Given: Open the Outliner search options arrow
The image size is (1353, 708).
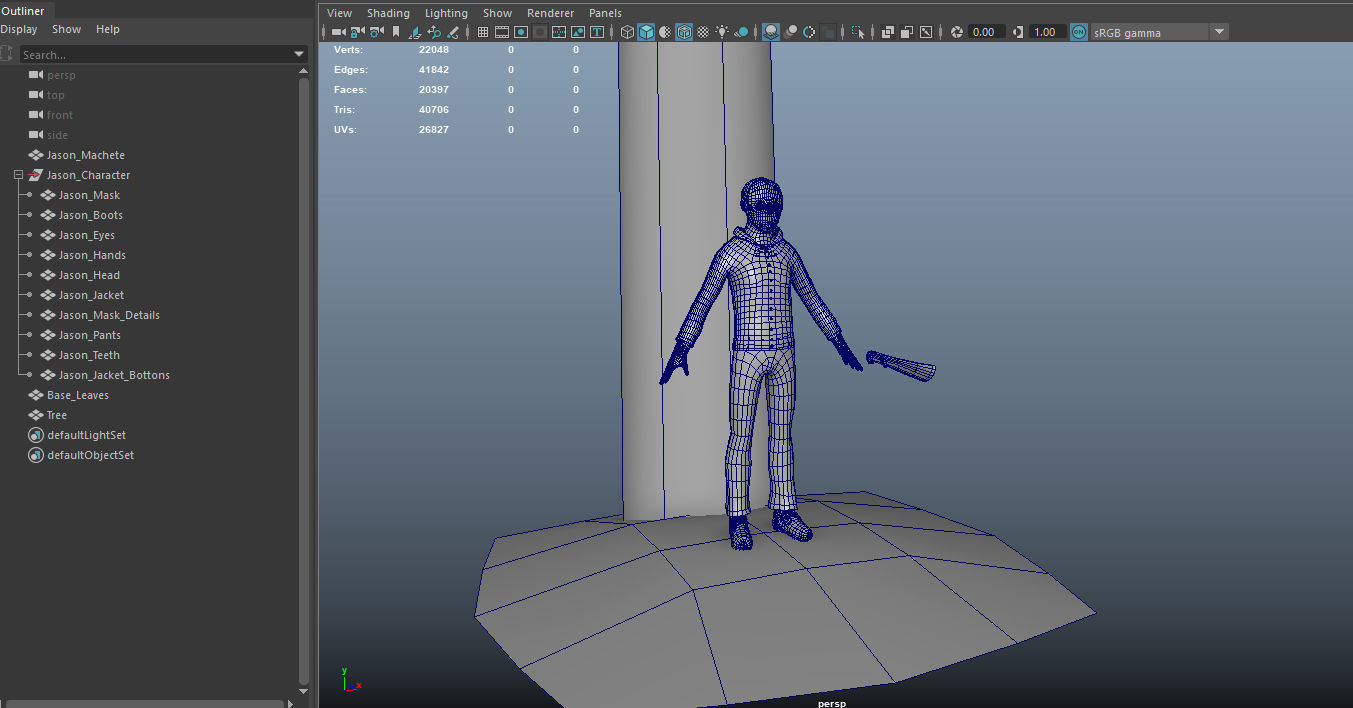Looking at the screenshot, I should pyautogui.click(x=299, y=54).
